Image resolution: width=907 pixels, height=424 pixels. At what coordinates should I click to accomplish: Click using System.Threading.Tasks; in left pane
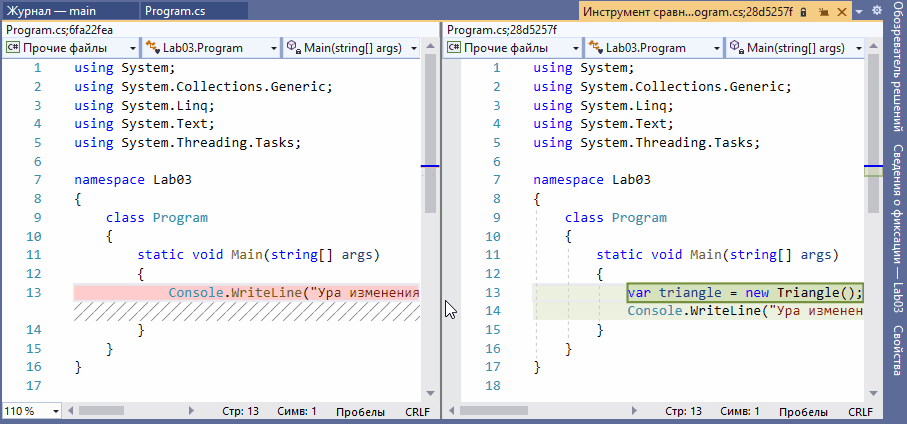point(188,143)
